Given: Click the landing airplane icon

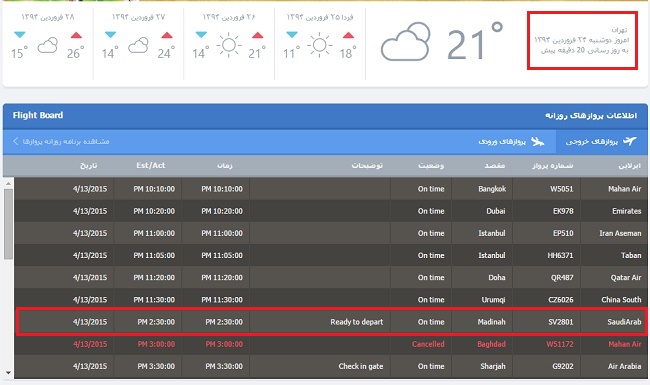Looking at the screenshot, I should point(538,142).
